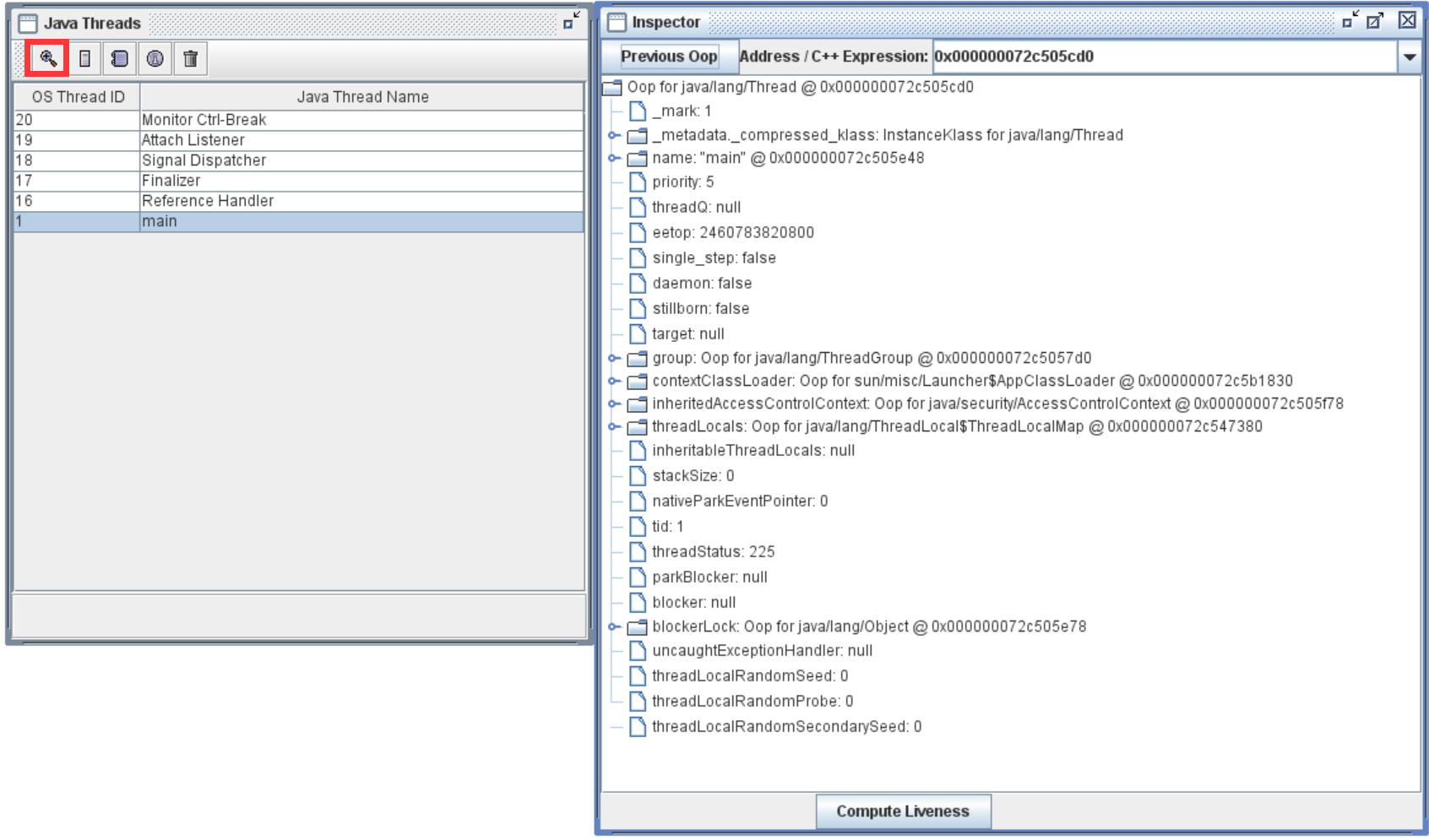Click the Inspector title bar text
This screenshot has width=1429, height=840.
666,22
